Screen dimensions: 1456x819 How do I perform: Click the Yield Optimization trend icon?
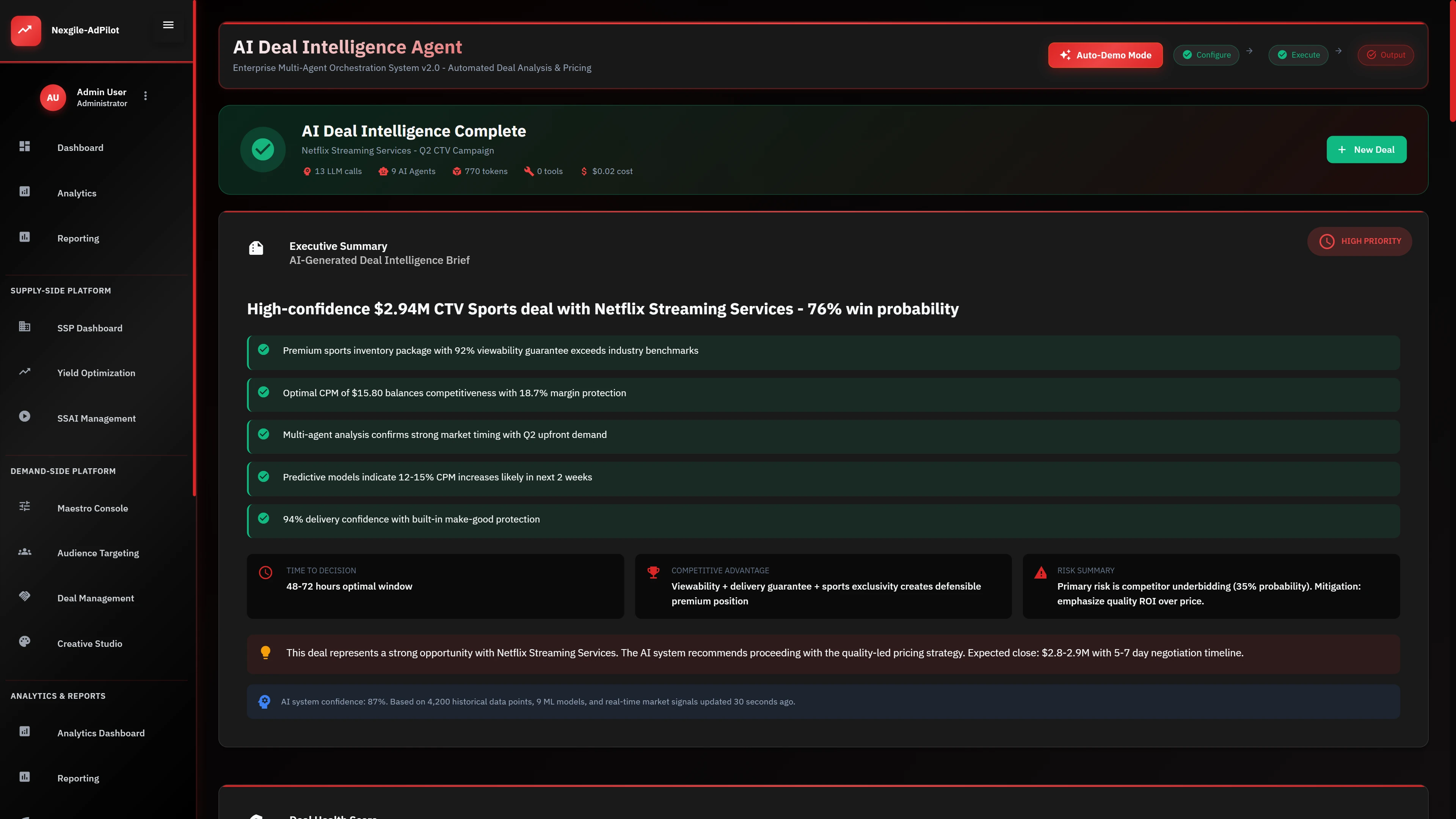[x=24, y=372]
